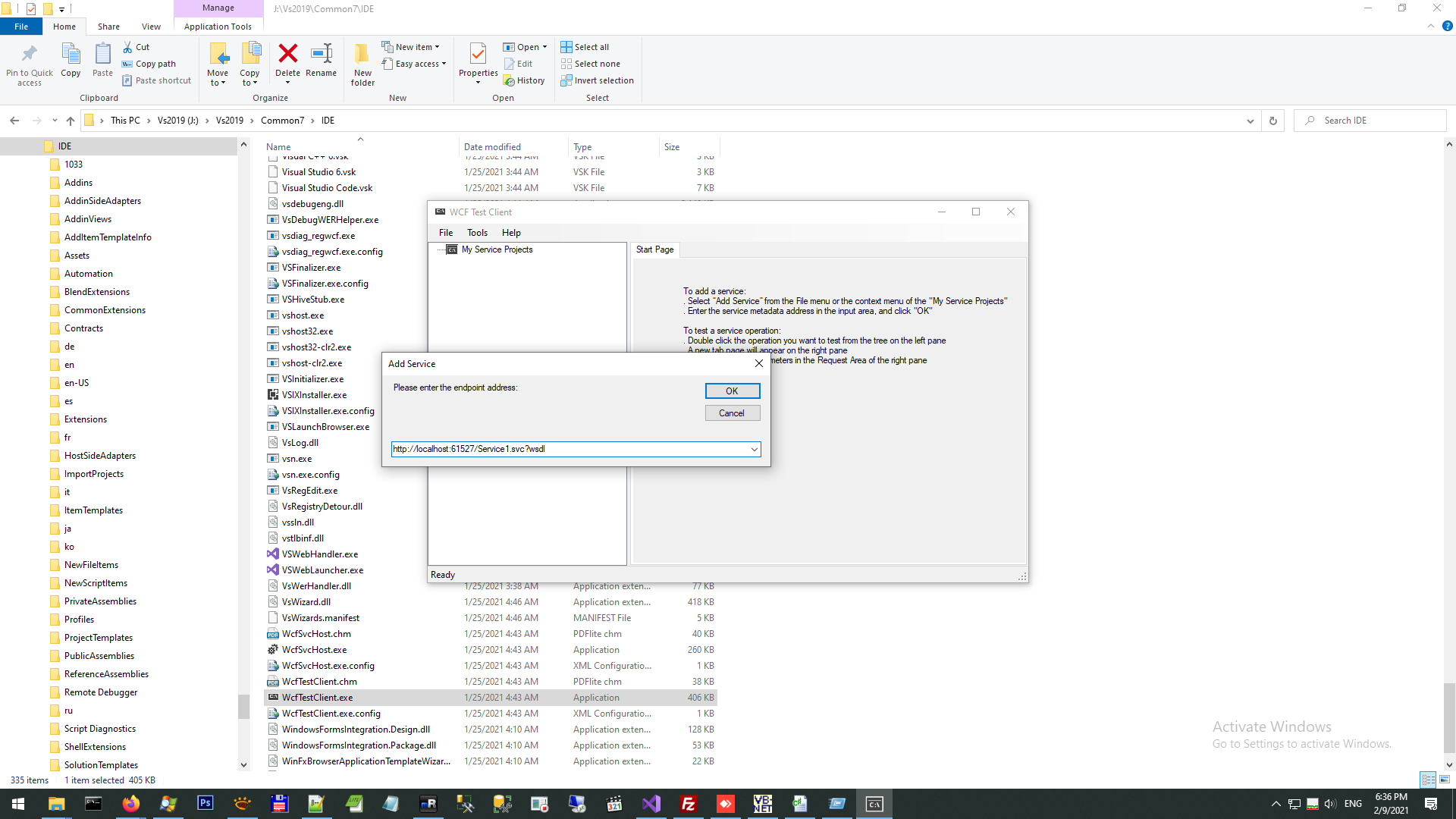Open the Tools menu in WCF Test Client
Screen dimensions: 1456x819
click(477, 233)
